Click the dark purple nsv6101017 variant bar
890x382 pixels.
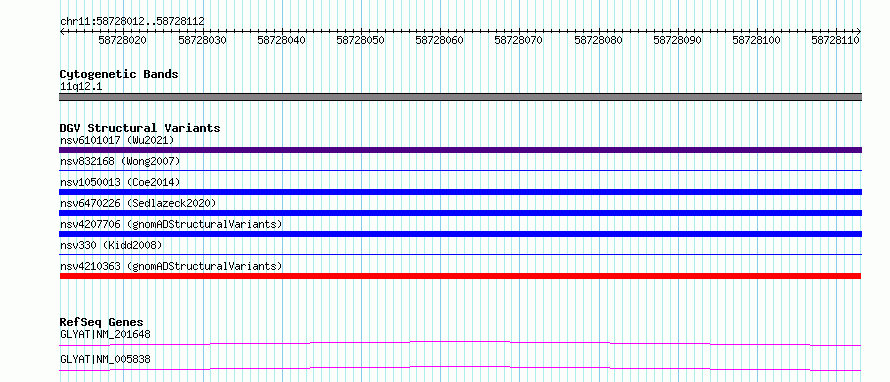click(460, 150)
